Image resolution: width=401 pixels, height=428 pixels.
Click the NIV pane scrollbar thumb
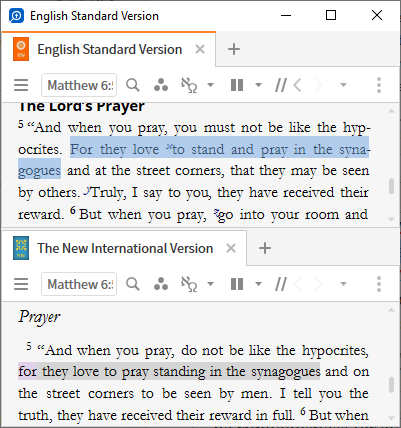click(x=392, y=385)
